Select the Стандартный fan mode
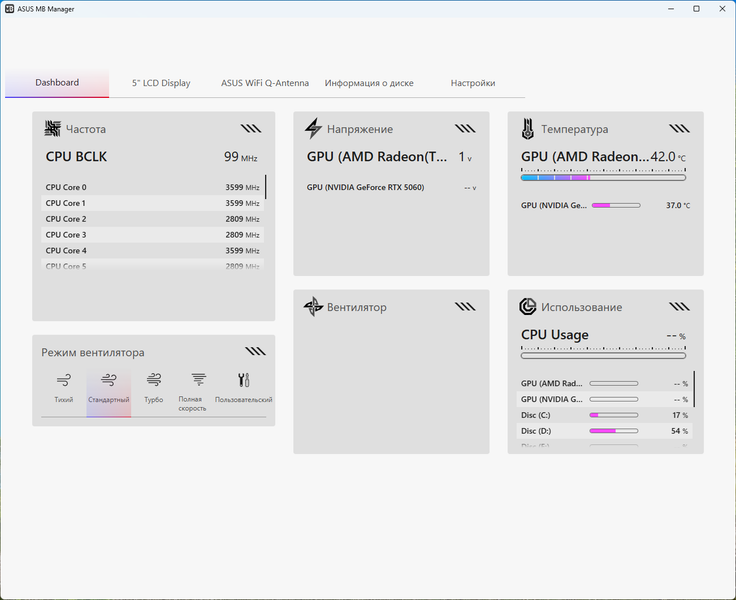The height and width of the screenshot is (600, 736). [x=108, y=389]
